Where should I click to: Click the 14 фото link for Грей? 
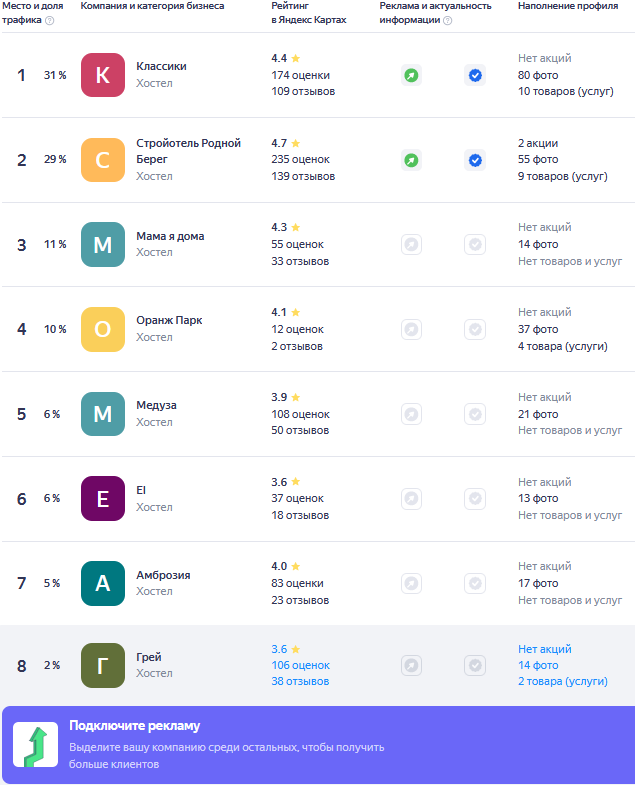tap(538, 665)
